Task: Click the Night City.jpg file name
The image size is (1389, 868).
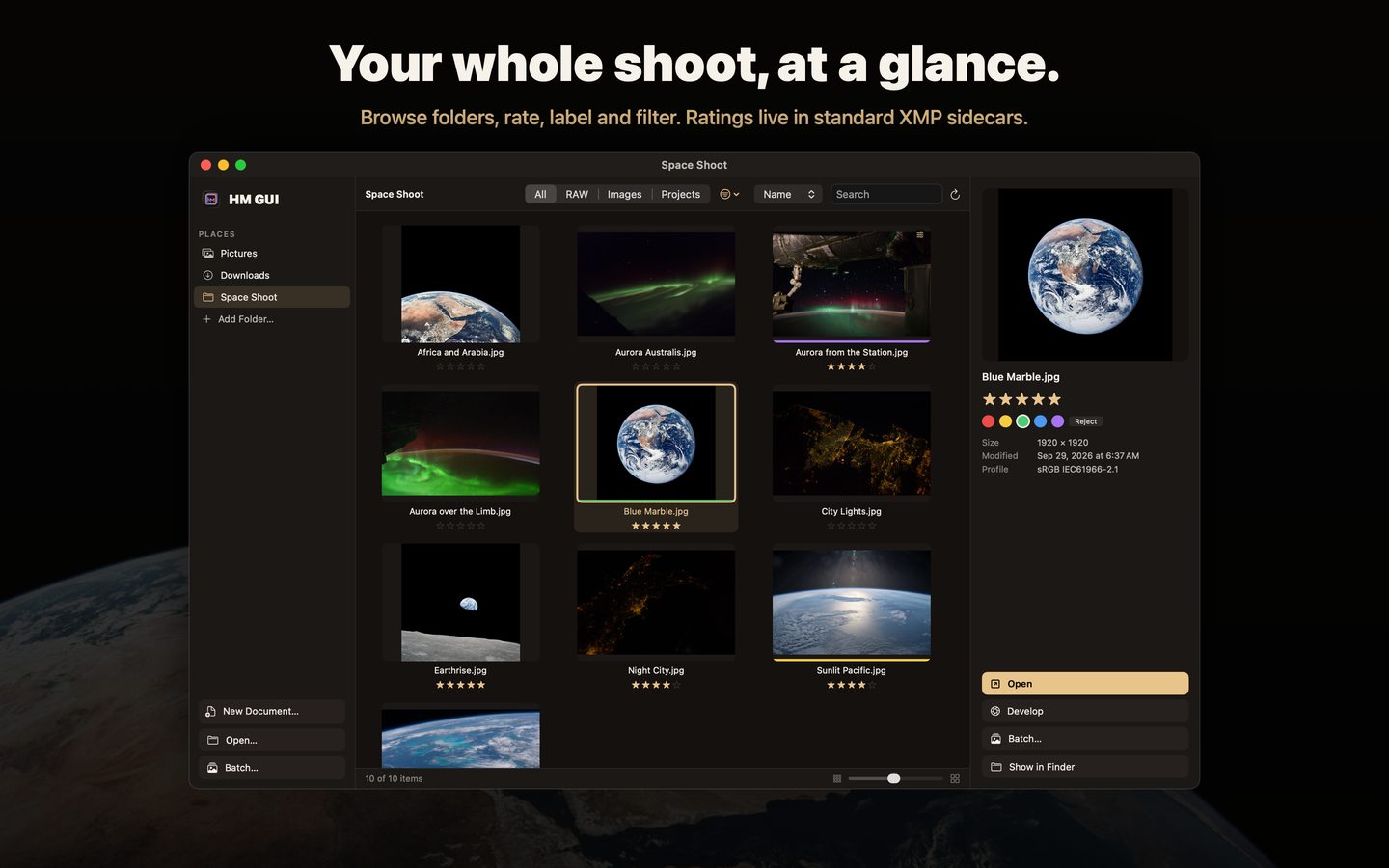Action: 656,670
